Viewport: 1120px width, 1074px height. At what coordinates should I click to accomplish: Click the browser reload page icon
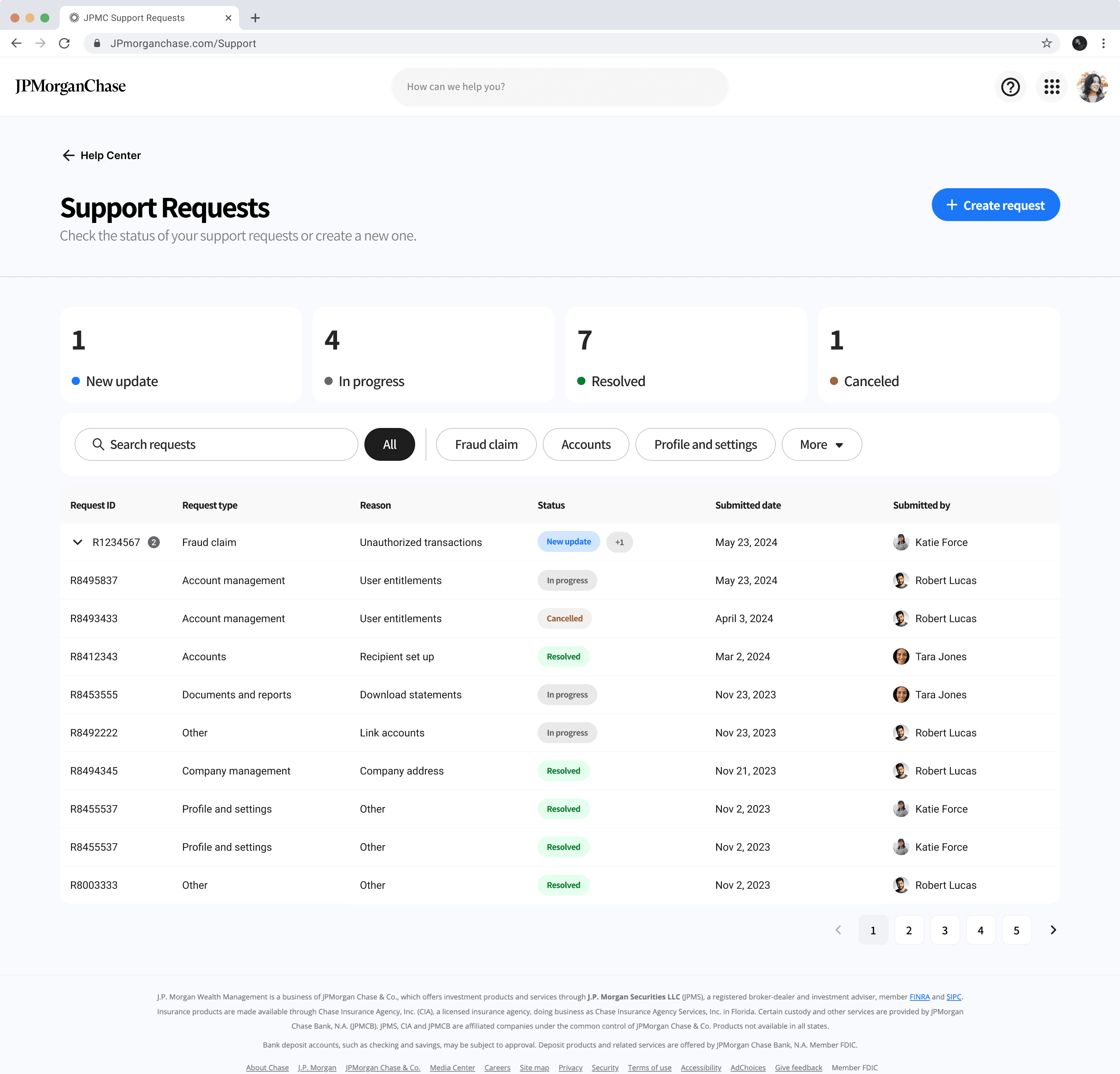[x=65, y=43]
